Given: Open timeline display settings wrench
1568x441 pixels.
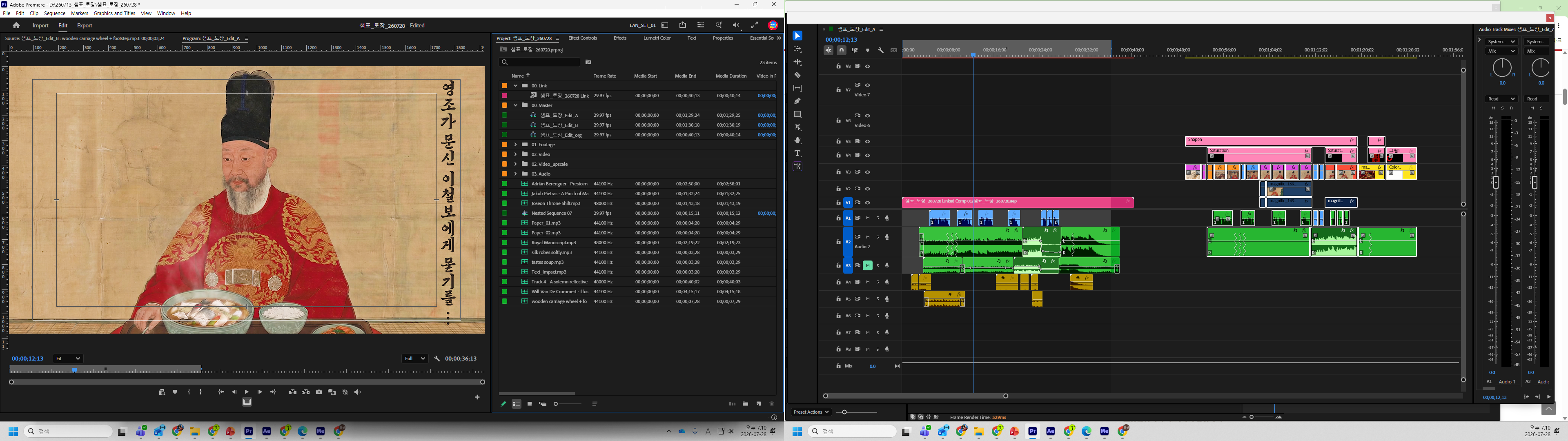Looking at the screenshot, I should 881,51.
